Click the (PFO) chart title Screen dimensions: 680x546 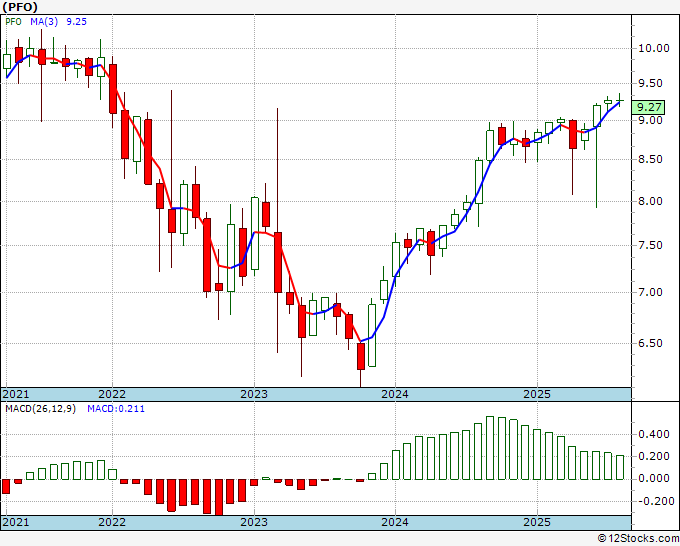tap(20, 7)
